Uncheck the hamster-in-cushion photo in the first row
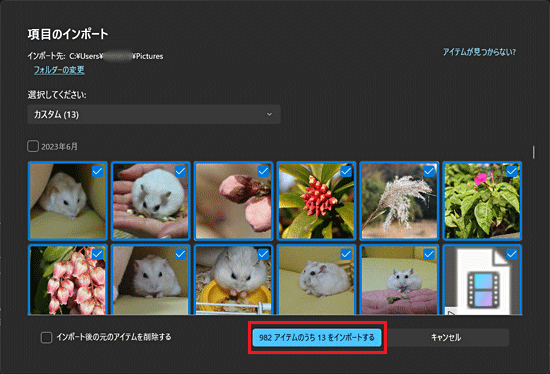The image size is (550, 374). pos(97,171)
